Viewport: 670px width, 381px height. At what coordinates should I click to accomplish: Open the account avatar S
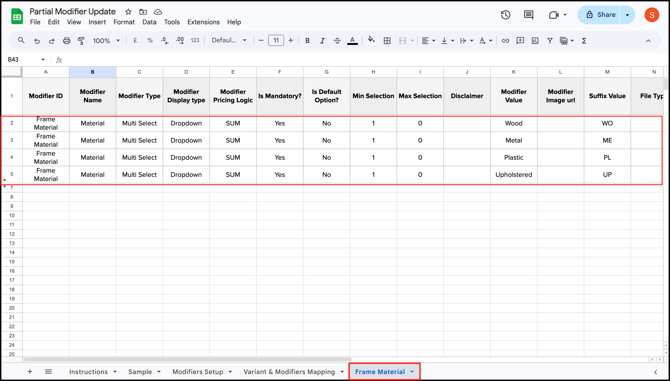point(652,15)
